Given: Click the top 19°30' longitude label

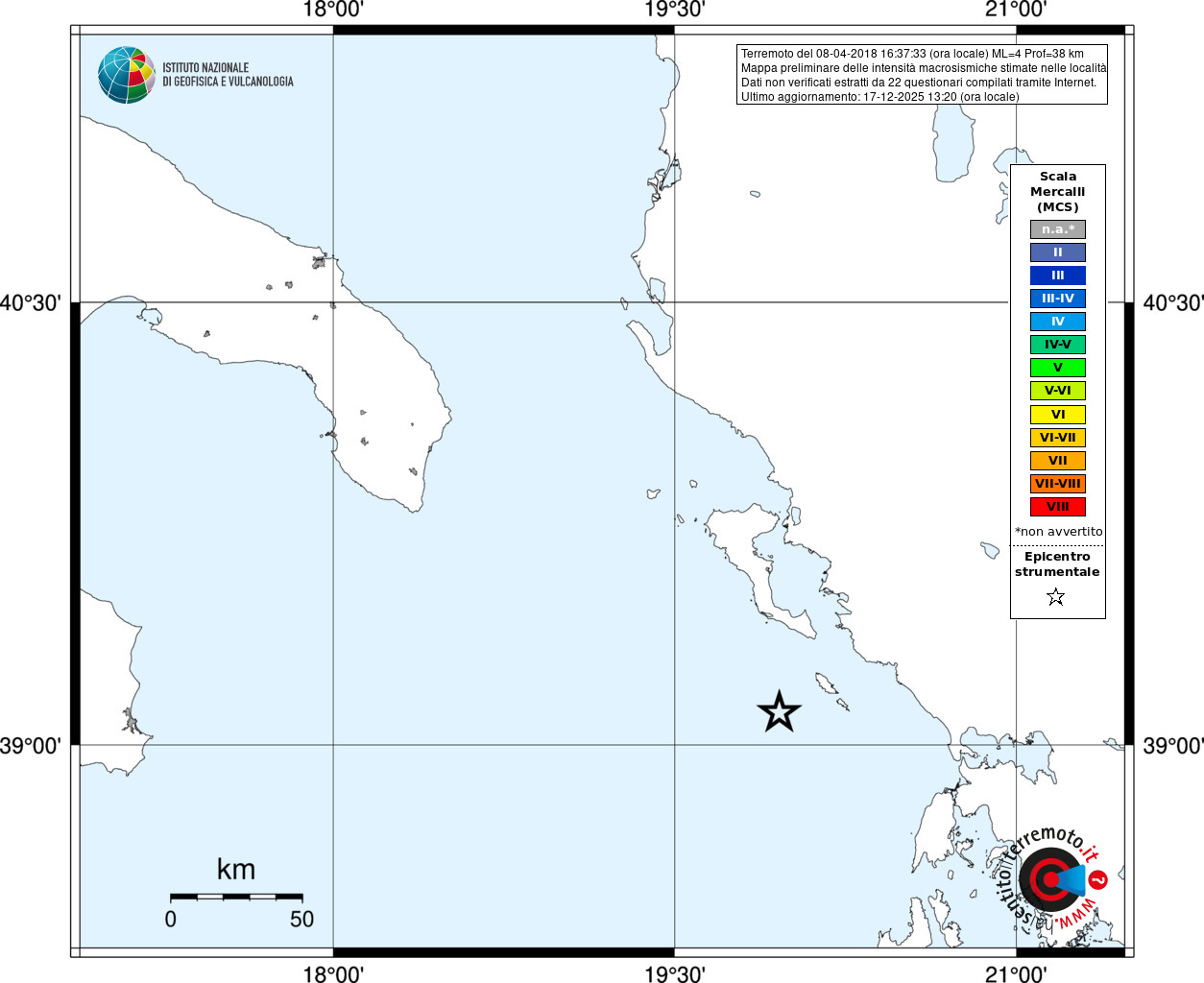Looking at the screenshot, I should (x=674, y=10).
